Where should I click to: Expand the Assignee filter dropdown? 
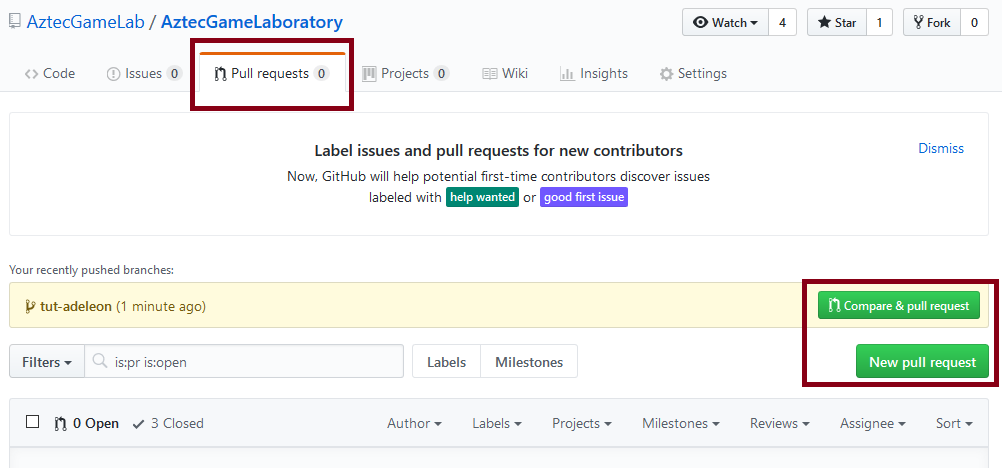pyautogui.click(x=873, y=423)
